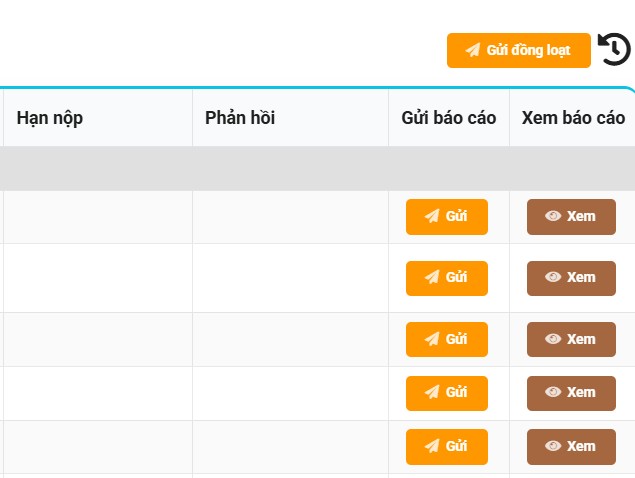Screen dimensions: 635x478
Task: Click the paper plane icon in the first row
Action: point(432,216)
